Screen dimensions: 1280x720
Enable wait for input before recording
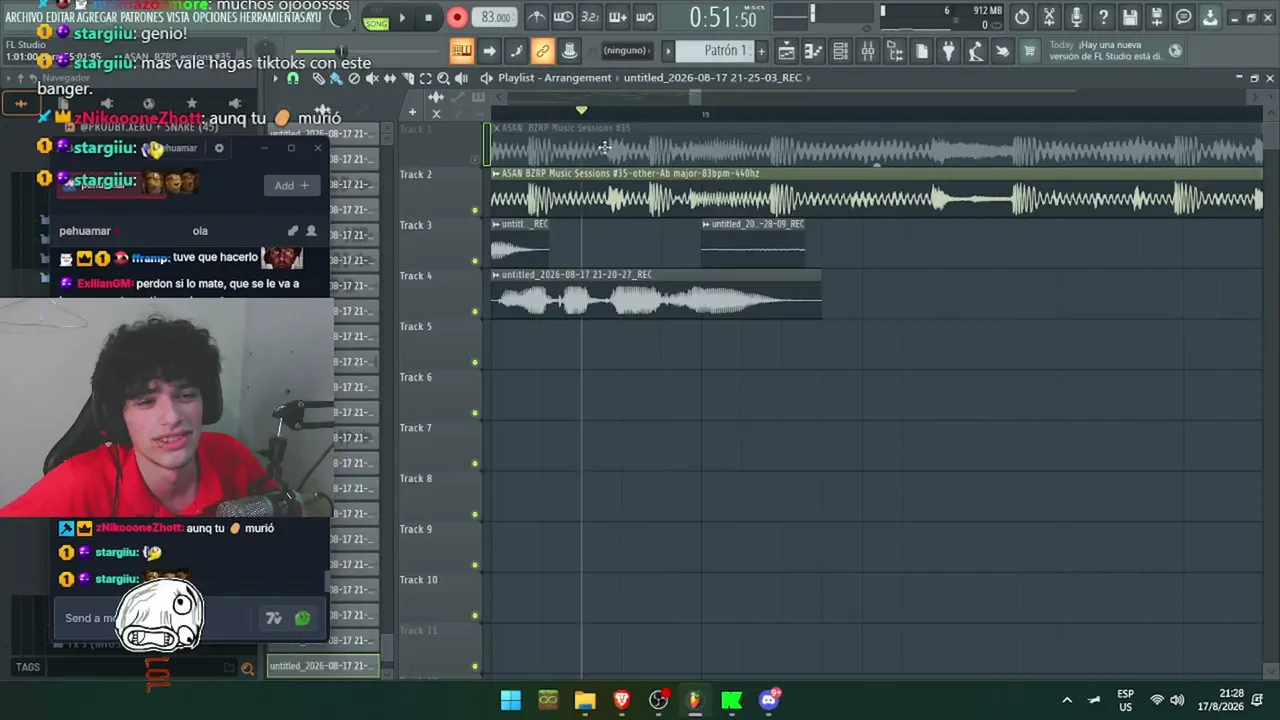point(564,17)
